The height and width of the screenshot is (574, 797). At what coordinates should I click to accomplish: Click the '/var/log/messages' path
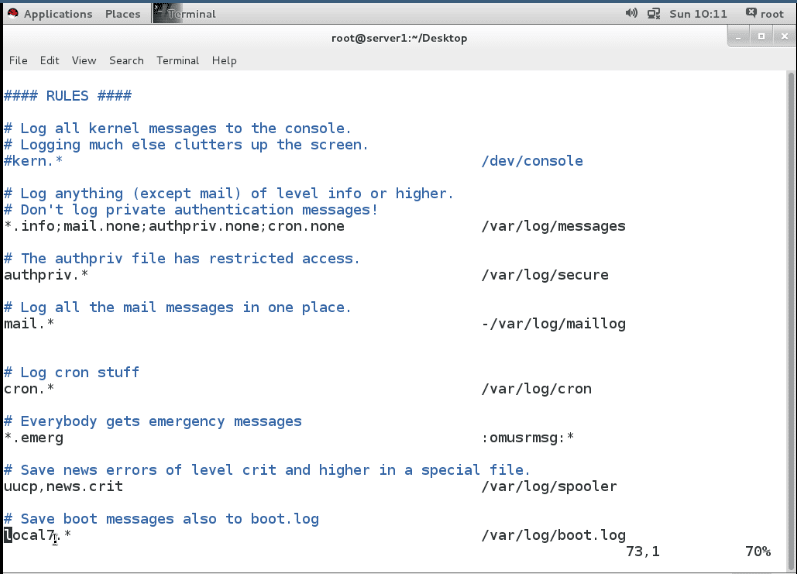(x=554, y=226)
